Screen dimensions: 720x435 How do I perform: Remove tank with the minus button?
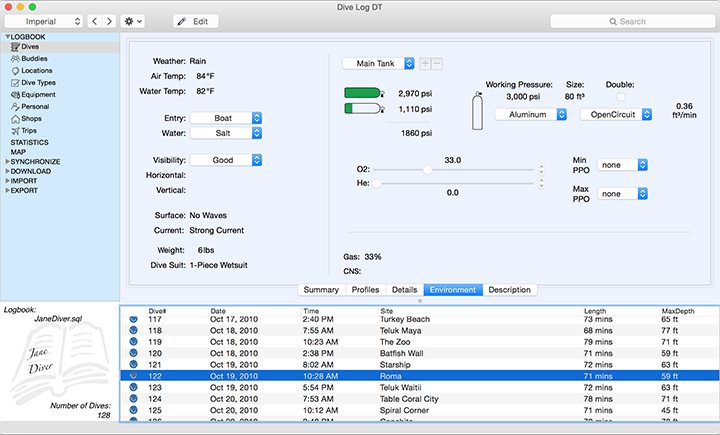coord(437,64)
